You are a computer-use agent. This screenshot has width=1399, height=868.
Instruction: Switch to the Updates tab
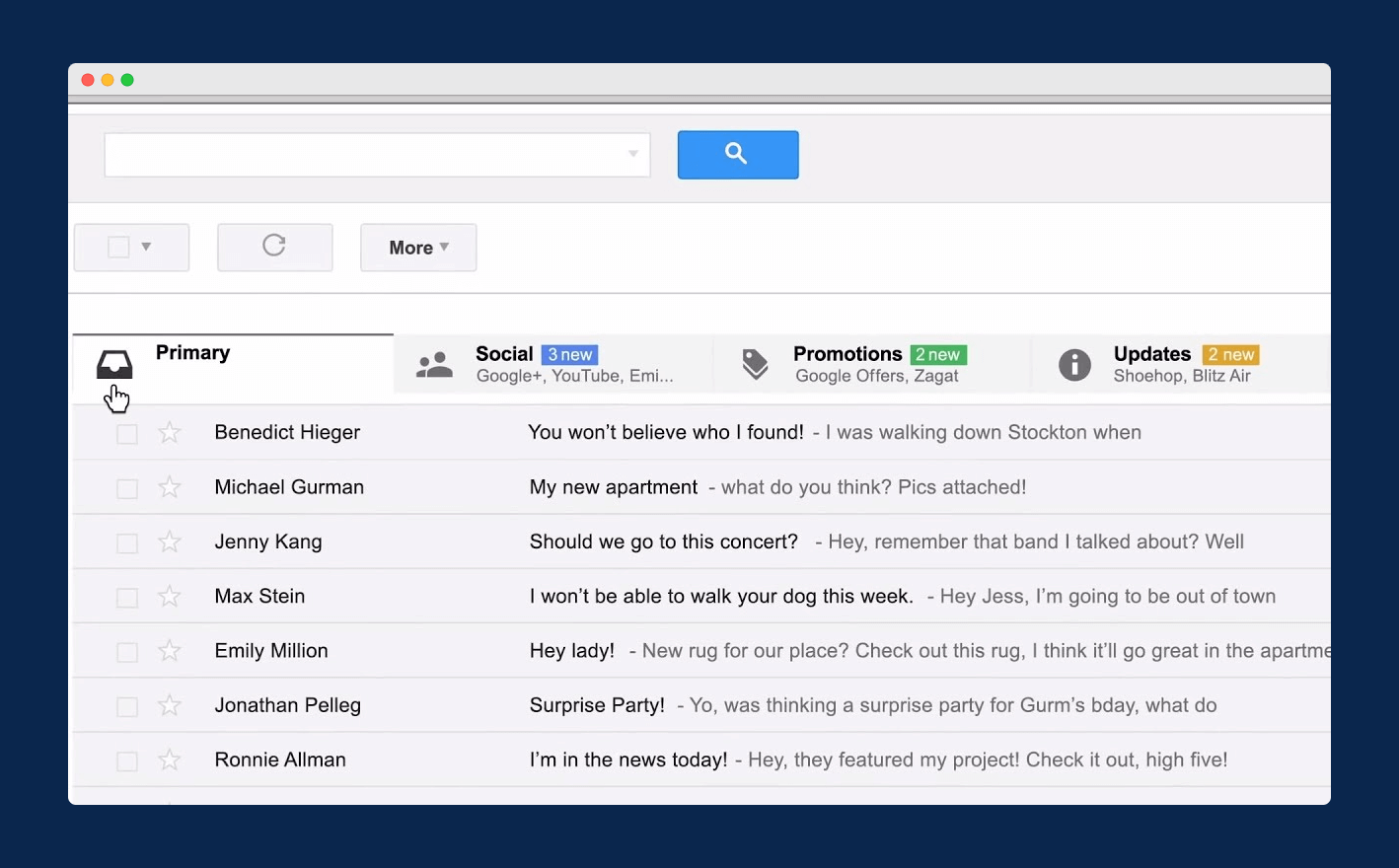pyautogui.click(x=1151, y=354)
